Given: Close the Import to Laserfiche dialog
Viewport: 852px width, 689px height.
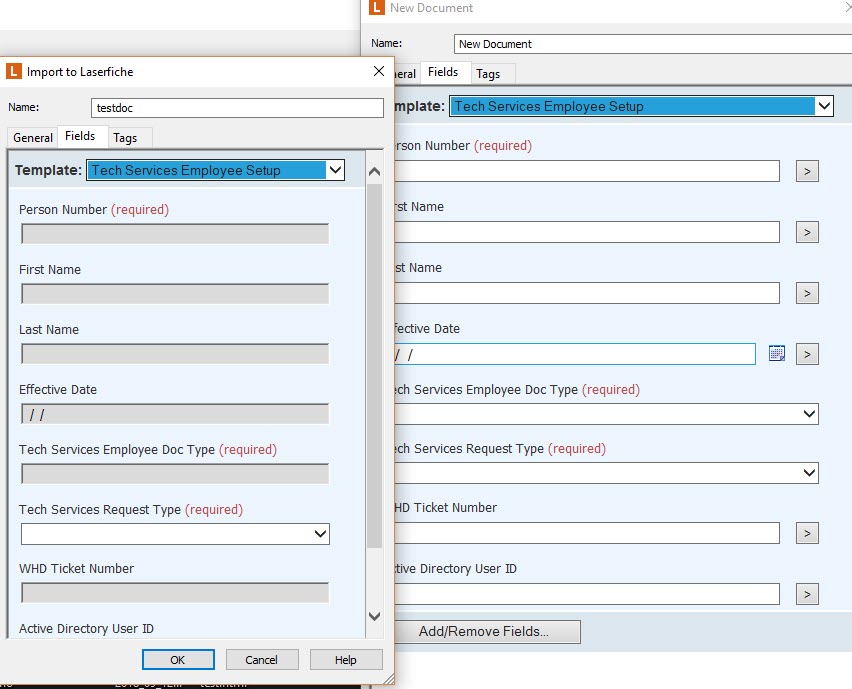Looking at the screenshot, I should coord(379,71).
